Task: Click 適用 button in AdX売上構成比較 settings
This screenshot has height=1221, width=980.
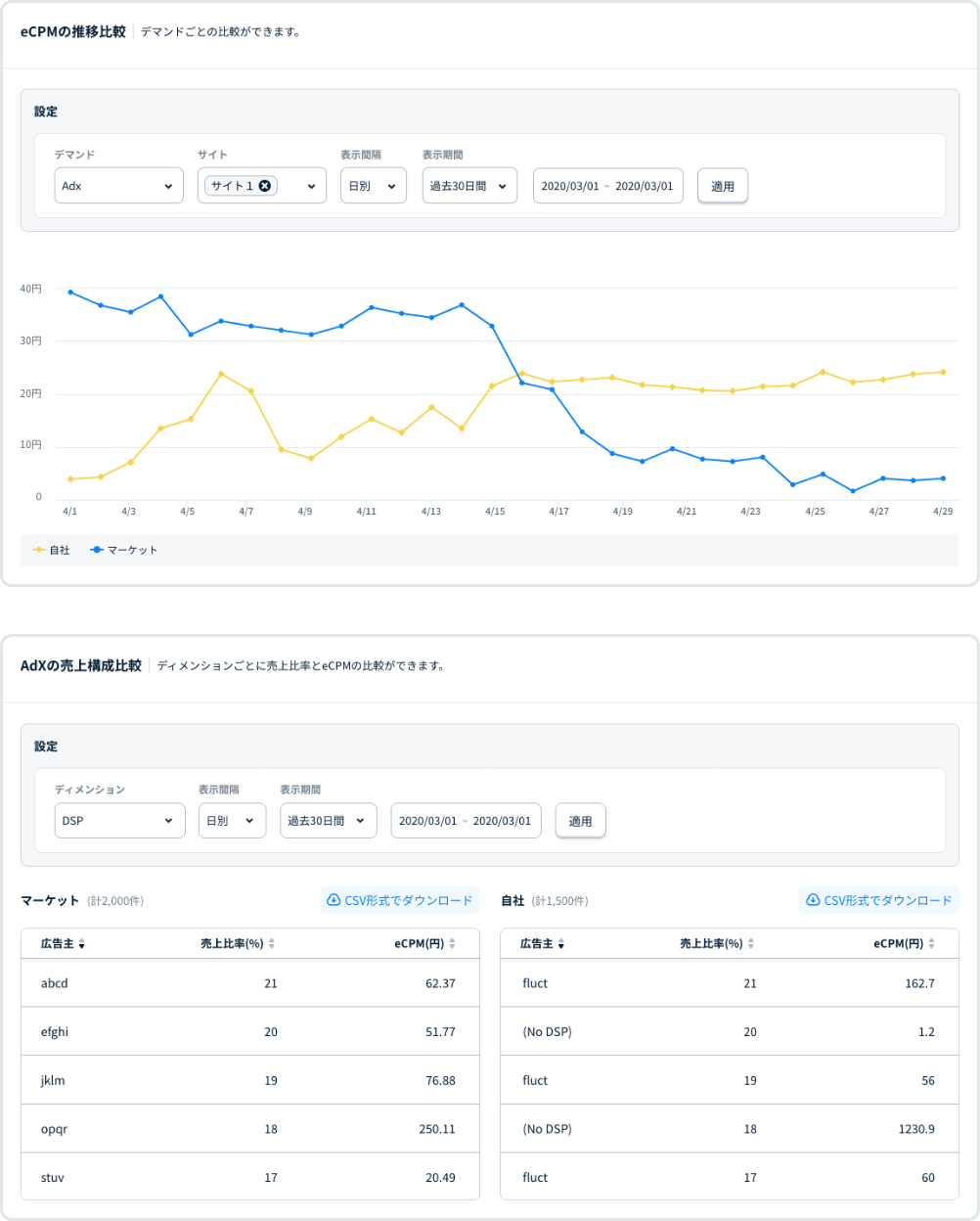Action: pos(580,821)
